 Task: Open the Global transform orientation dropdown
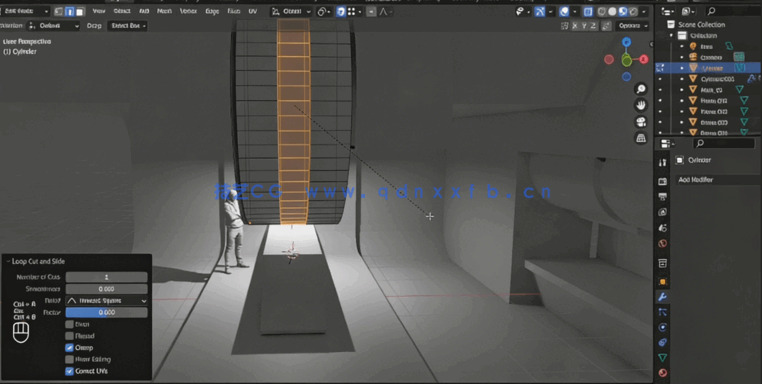pos(291,11)
